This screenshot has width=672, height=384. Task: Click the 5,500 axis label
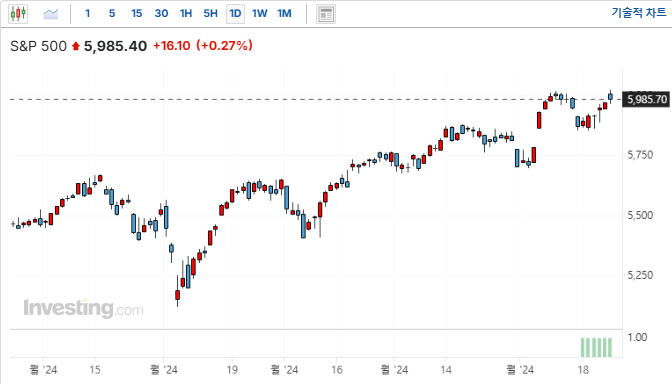pyautogui.click(x=640, y=215)
